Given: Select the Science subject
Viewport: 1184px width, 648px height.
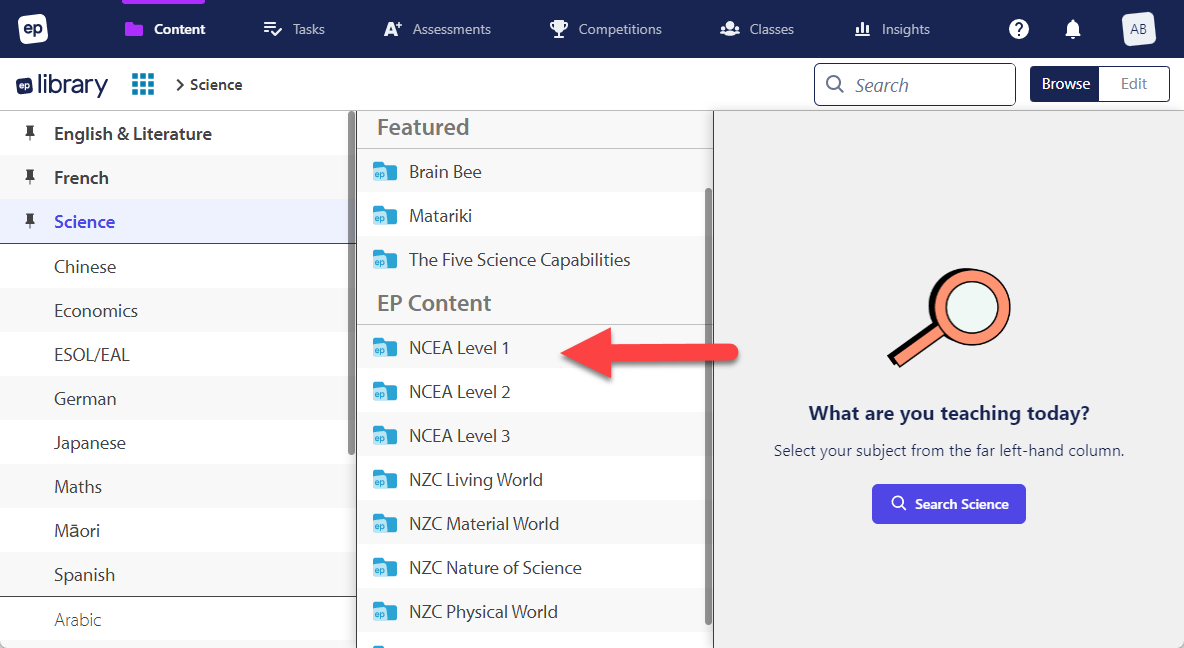Looking at the screenshot, I should pos(85,221).
